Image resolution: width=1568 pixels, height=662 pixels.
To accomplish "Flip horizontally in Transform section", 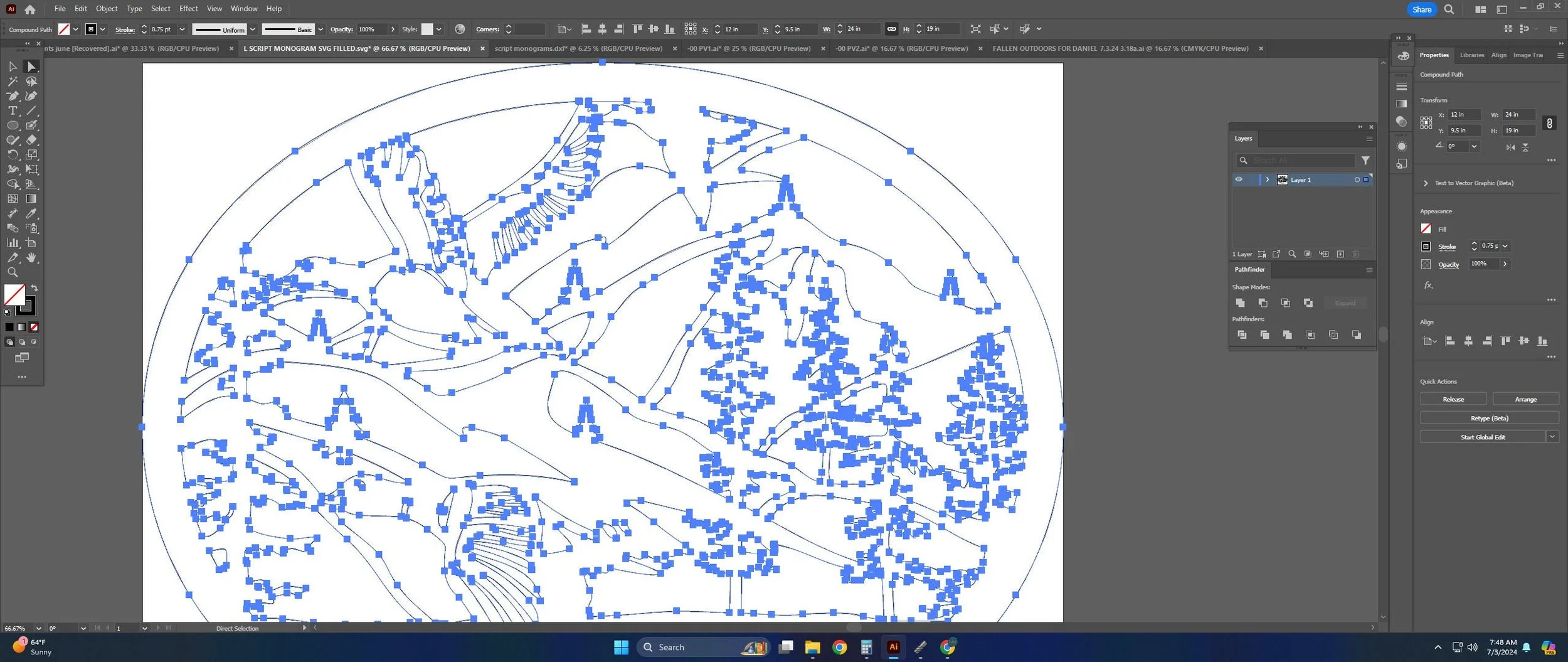I will [1510, 147].
